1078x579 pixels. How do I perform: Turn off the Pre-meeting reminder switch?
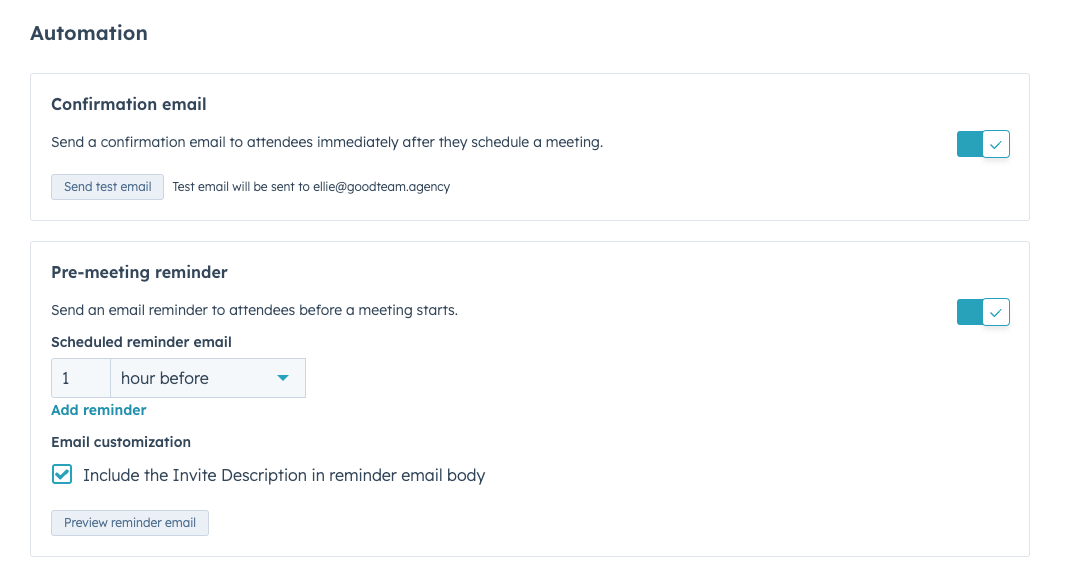tap(982, 312)
